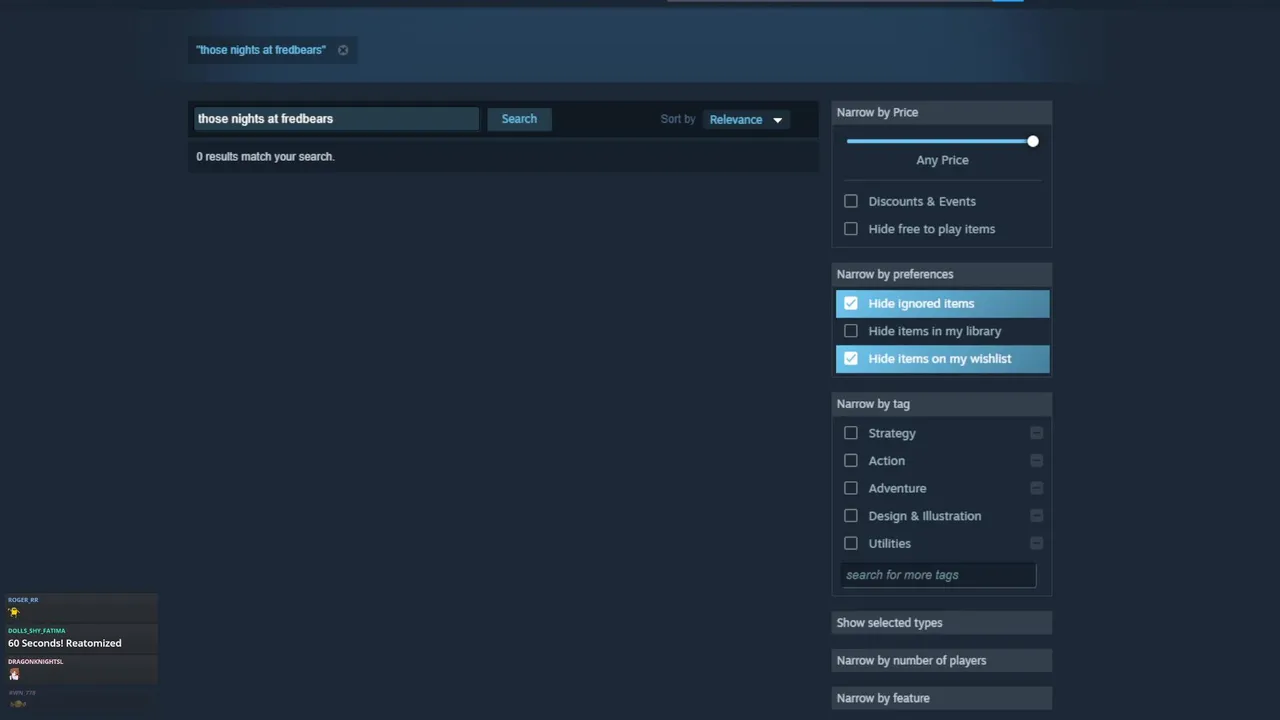Tick Hide free to play items
The height and width of the screenshot is (720, 1280).
pos(851,229)
